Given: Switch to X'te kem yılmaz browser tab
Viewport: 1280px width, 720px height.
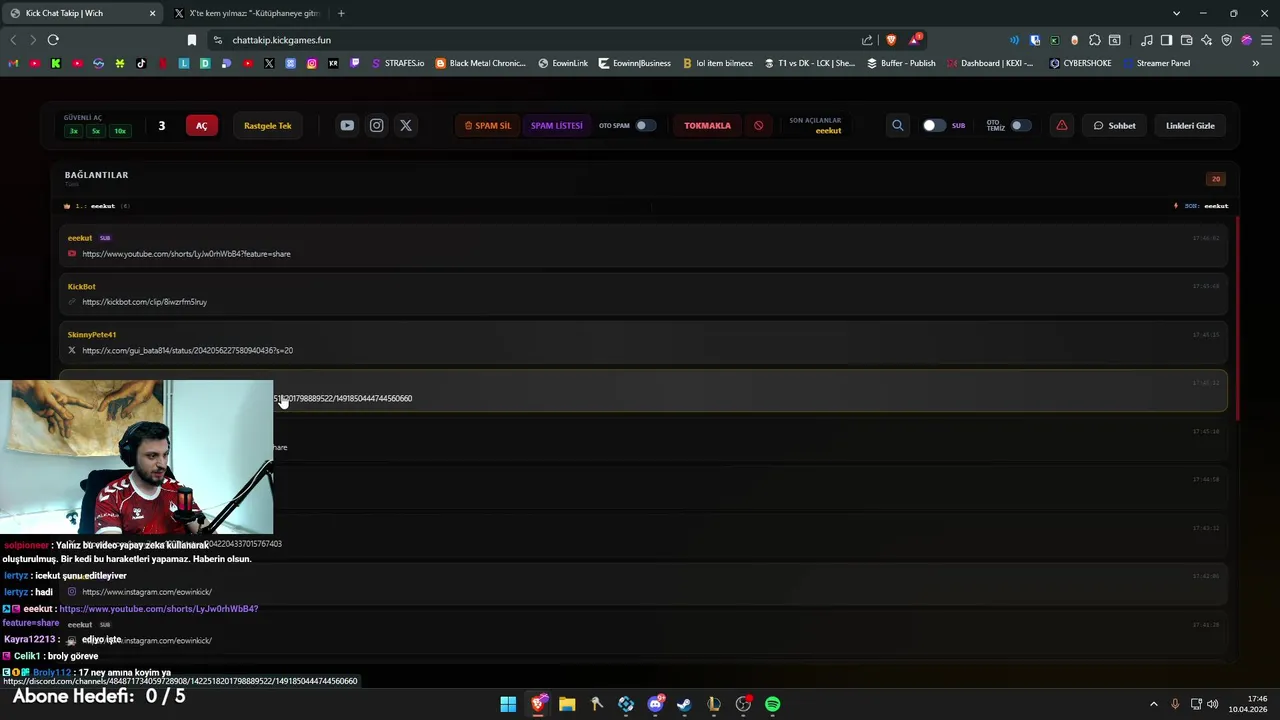Looking at the screenshot, I should point(247,13).
